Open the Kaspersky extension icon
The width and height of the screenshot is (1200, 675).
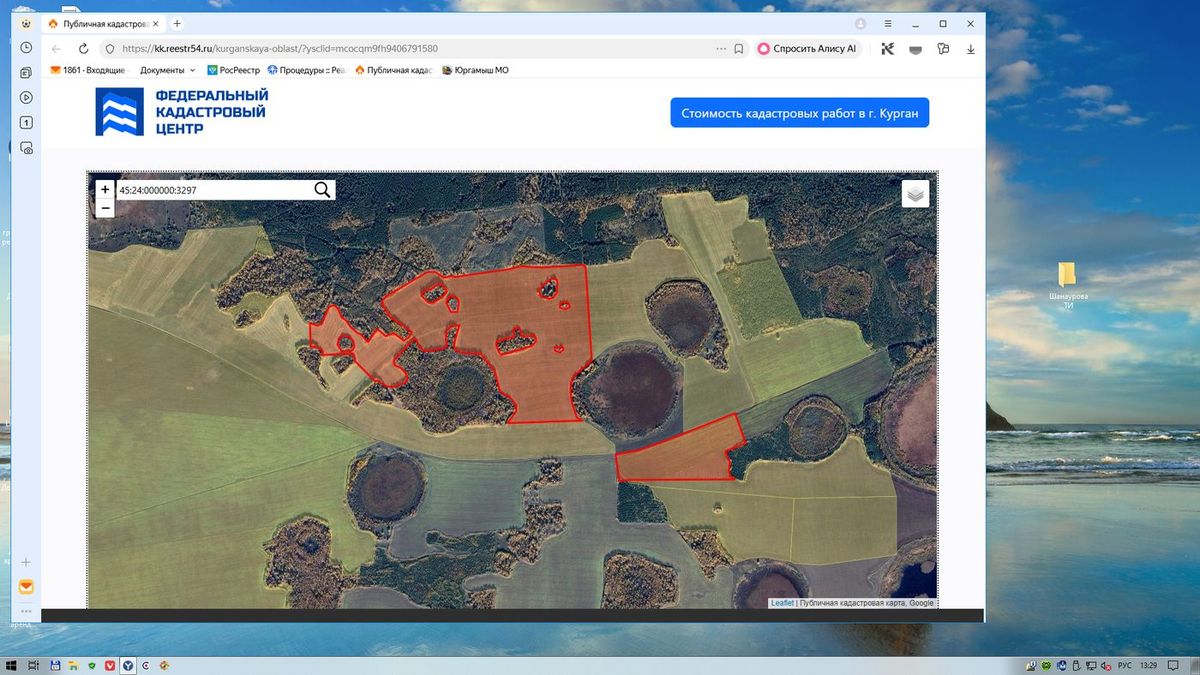point(887,48)
